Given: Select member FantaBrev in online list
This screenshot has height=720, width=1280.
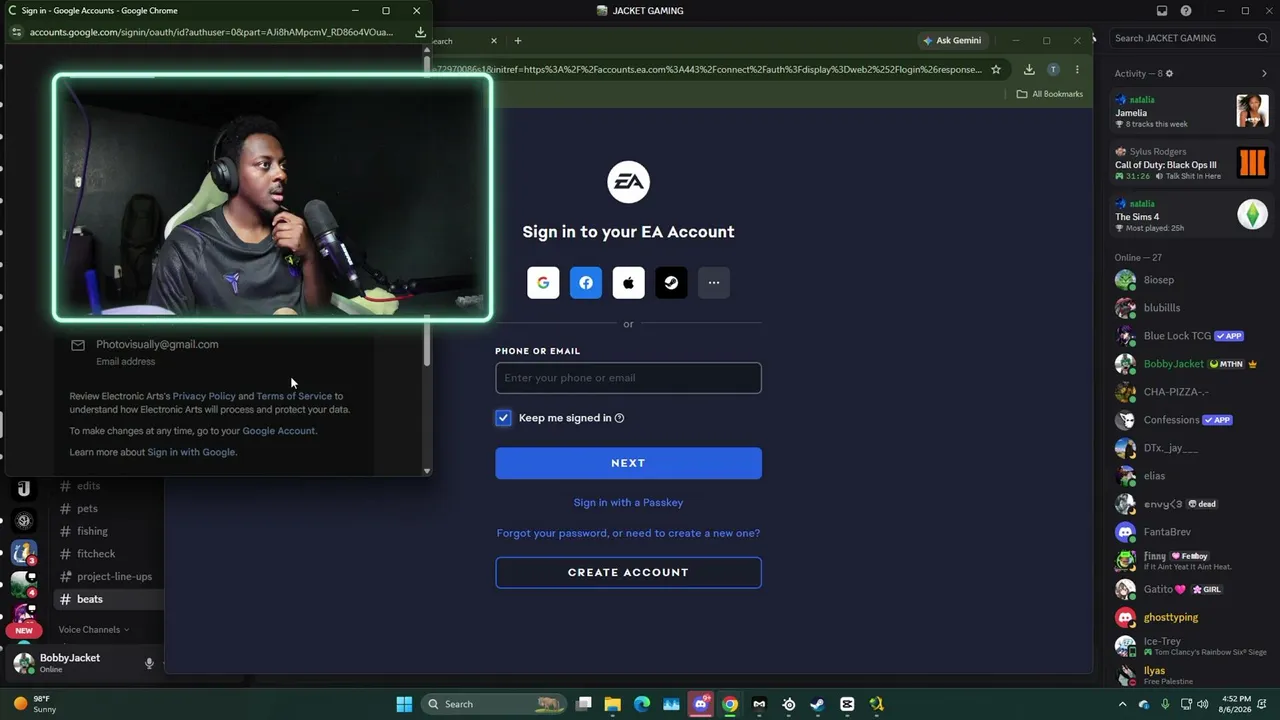Looking at the screenshot, I should coord(1190,532).
